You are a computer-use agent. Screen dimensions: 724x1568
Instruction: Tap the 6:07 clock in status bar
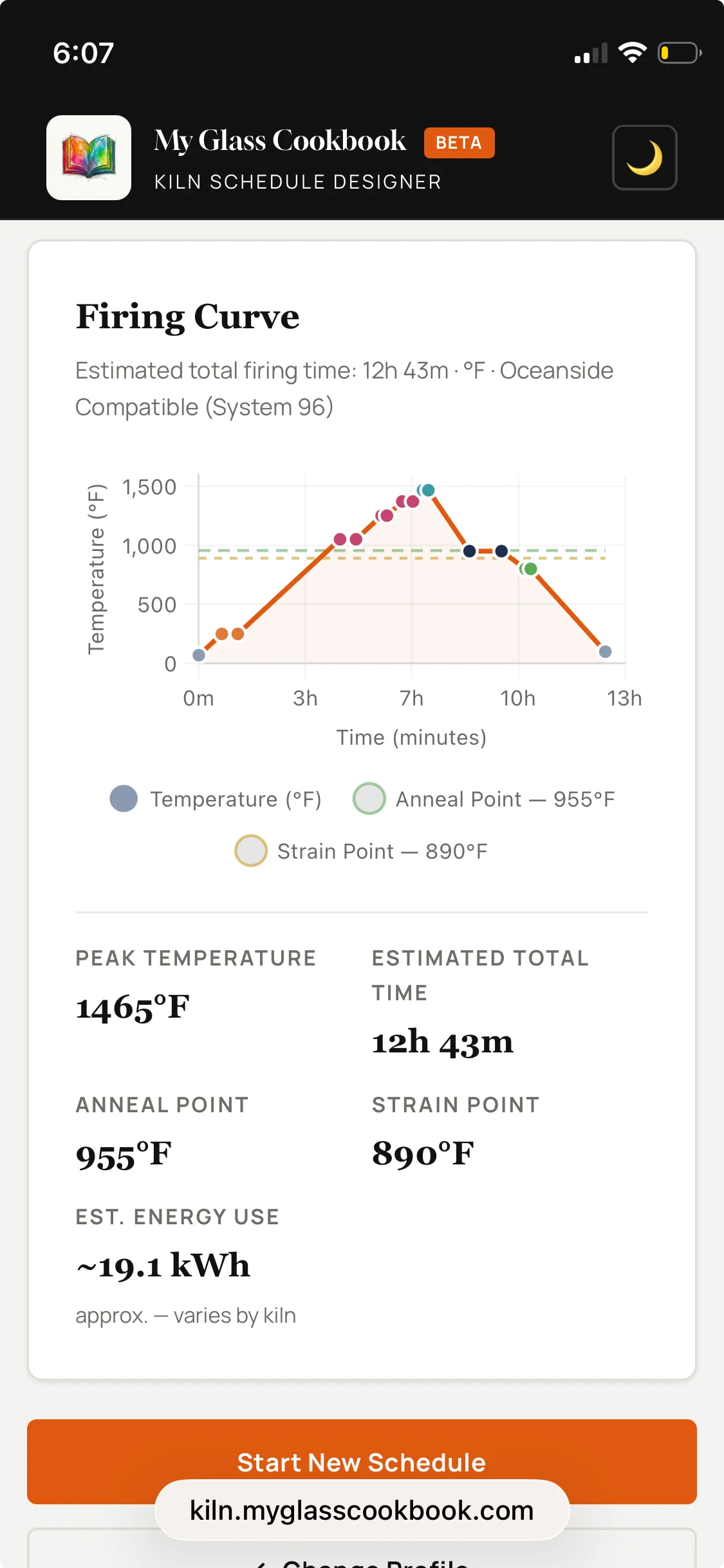pos(84,53)
